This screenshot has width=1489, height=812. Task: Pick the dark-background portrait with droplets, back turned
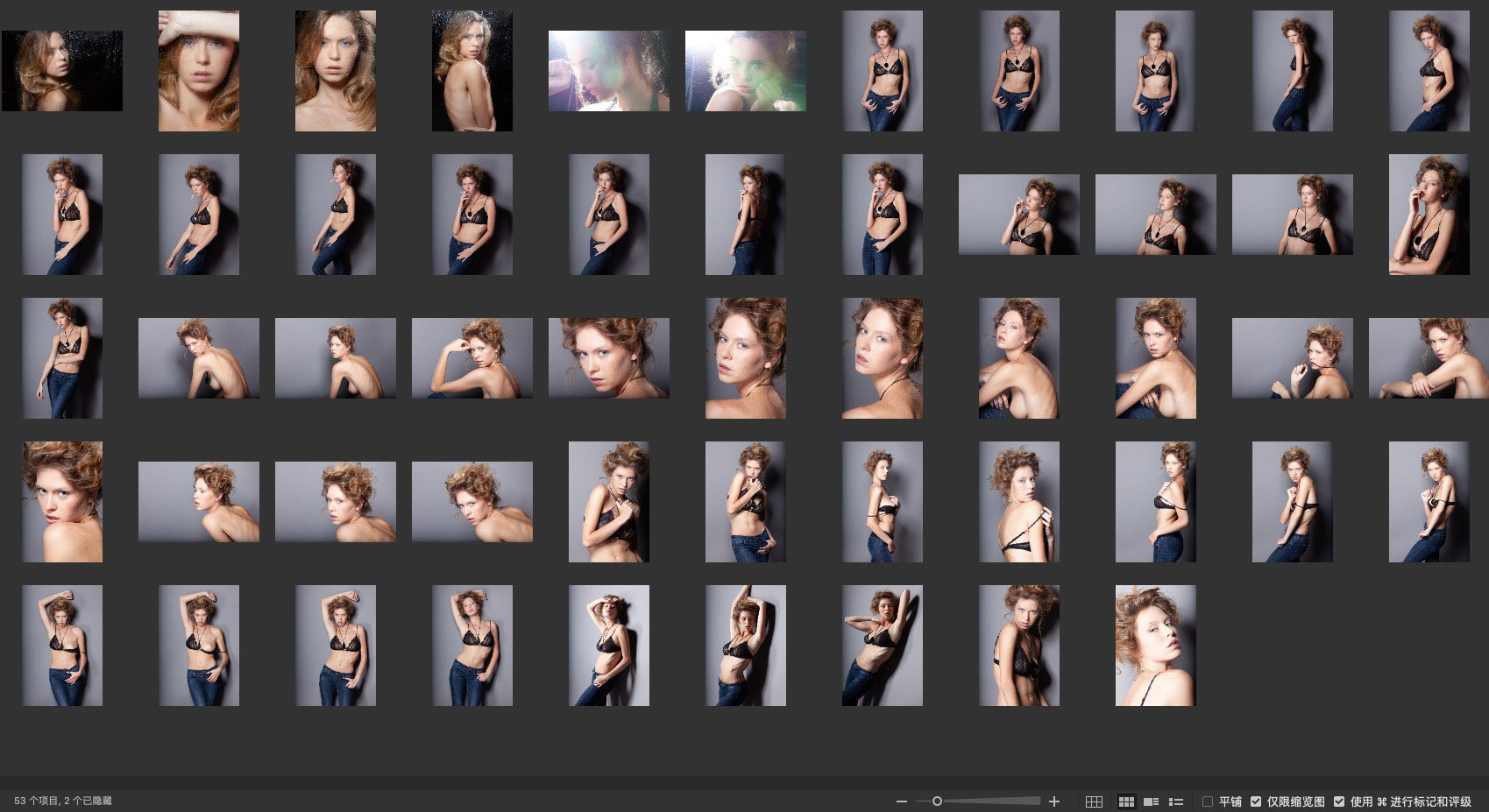tap(472, 71)
